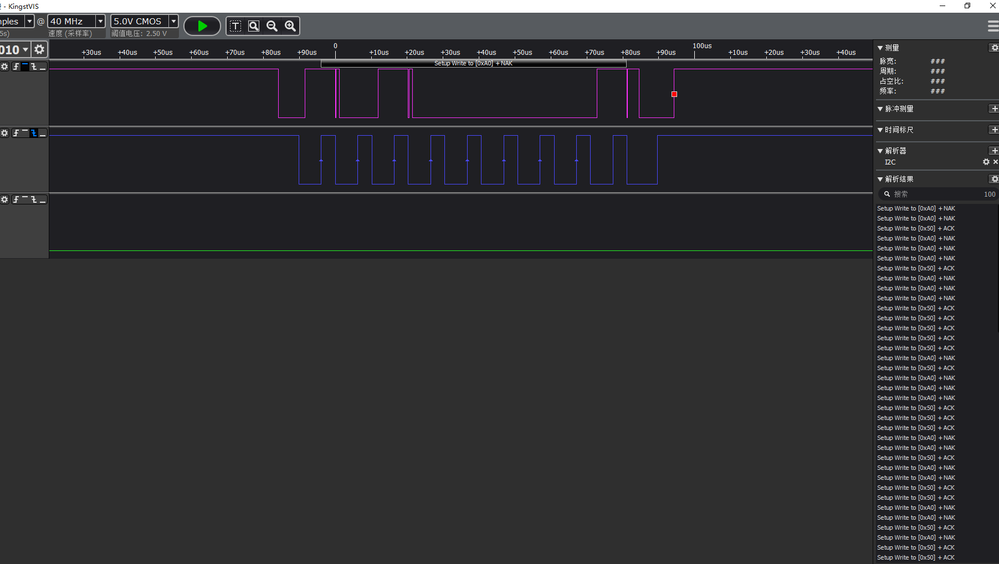This screenshot has width=999, height=564.
Task: Click the 100 count in search bar
Action: 989,194
